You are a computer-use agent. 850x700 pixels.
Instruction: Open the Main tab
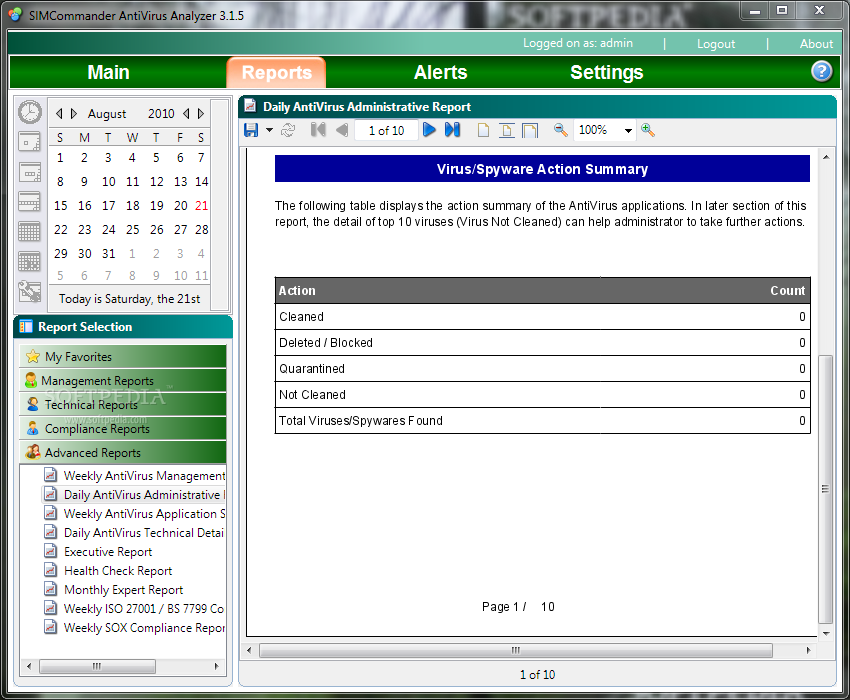pyautogui.click(x=108, y=72)
